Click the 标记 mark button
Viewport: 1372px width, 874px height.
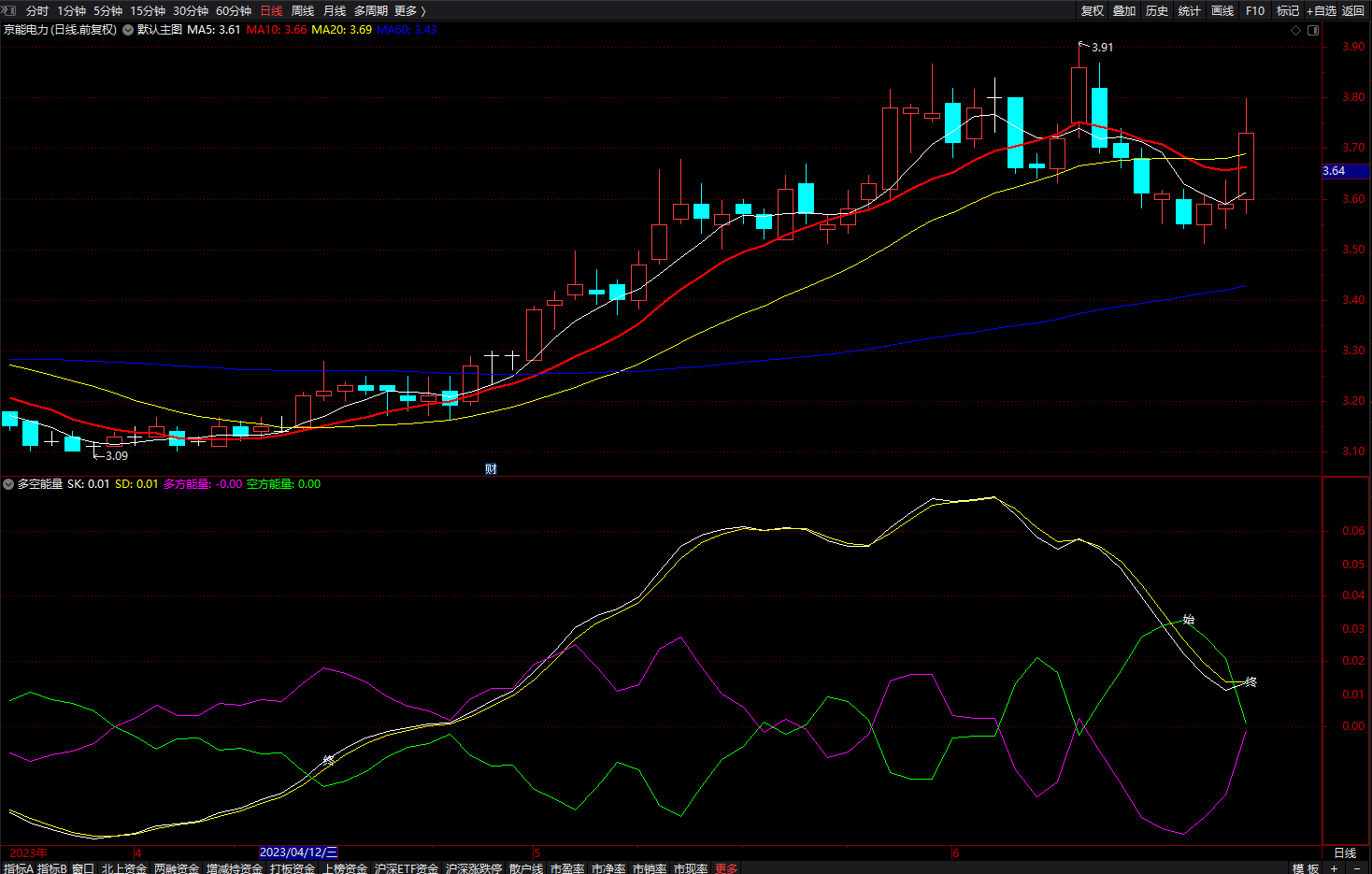coord(1288,11)
